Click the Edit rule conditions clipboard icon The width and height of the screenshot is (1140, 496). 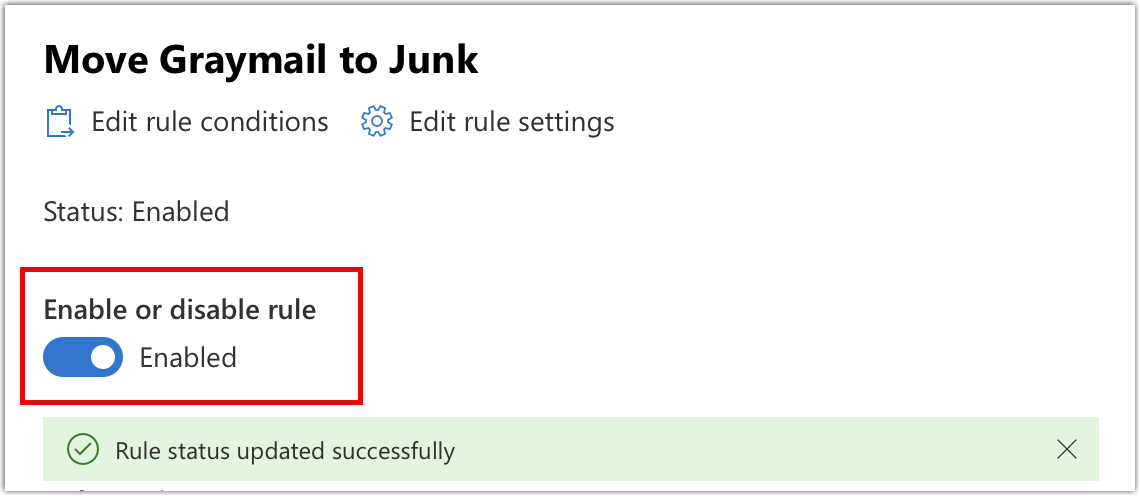60,122
